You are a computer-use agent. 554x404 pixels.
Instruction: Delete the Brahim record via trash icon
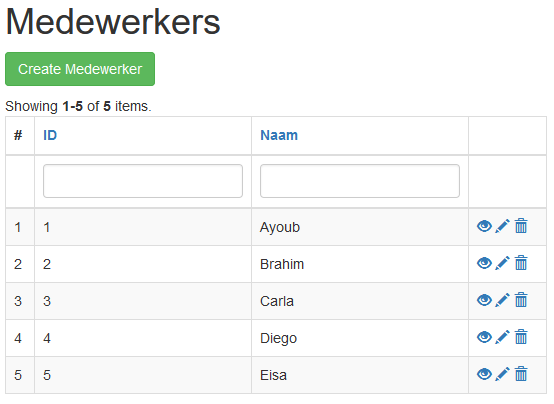coord(521,263)
